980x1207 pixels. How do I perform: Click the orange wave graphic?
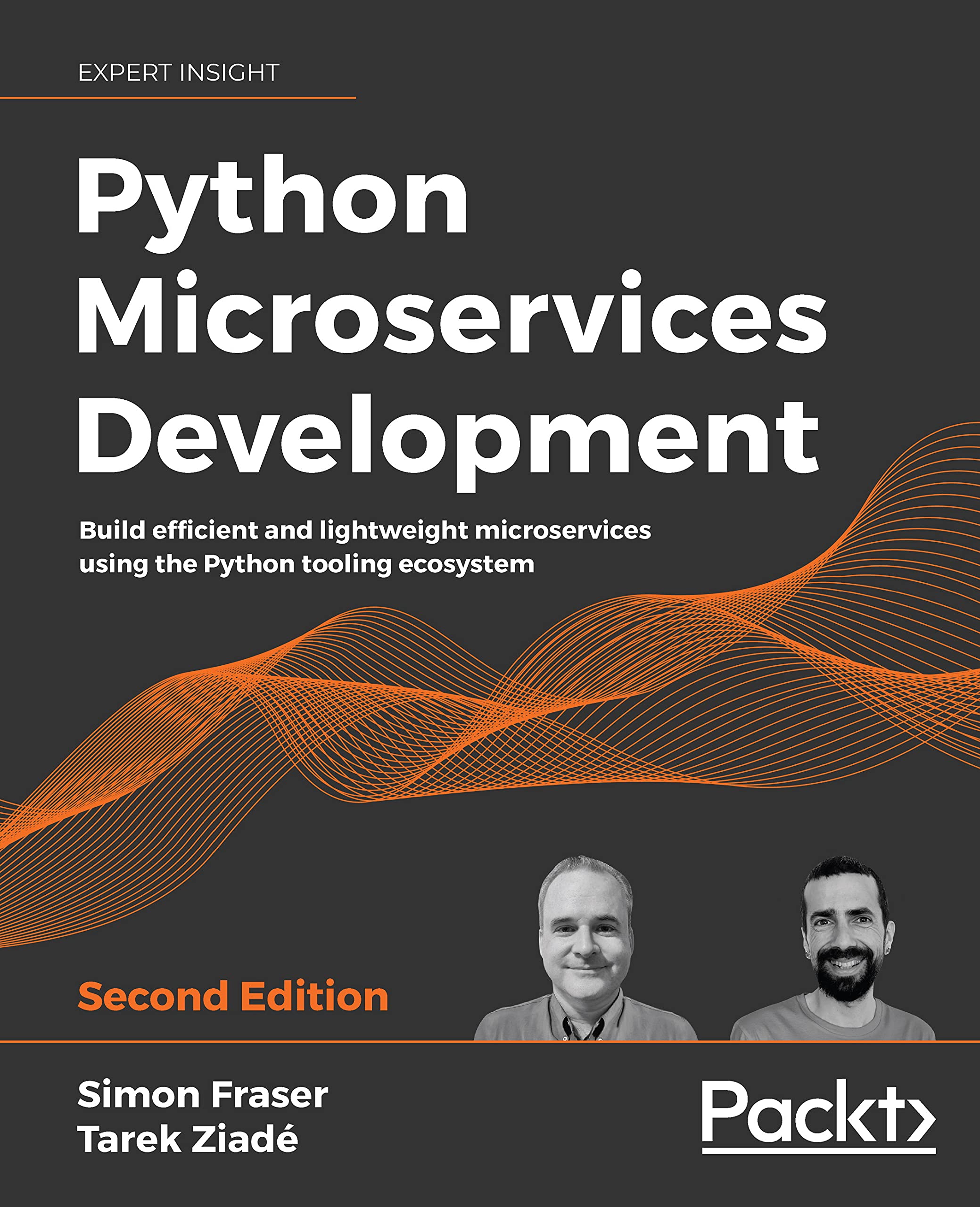pos(508,706)
